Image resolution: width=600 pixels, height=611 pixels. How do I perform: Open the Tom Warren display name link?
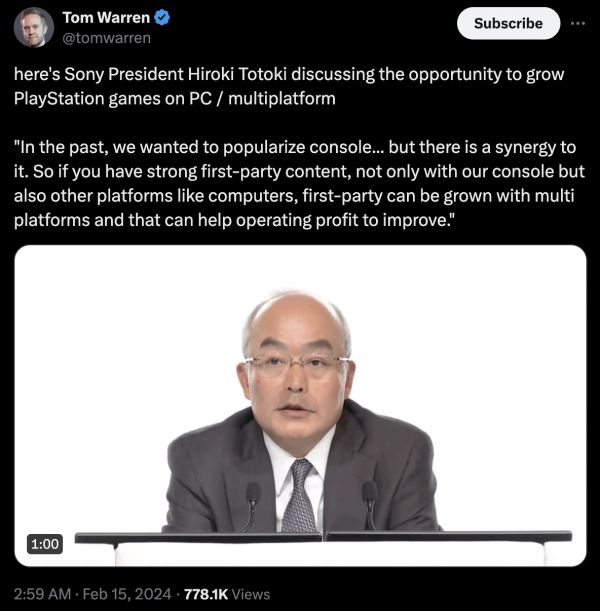click(x=106, y=18)
